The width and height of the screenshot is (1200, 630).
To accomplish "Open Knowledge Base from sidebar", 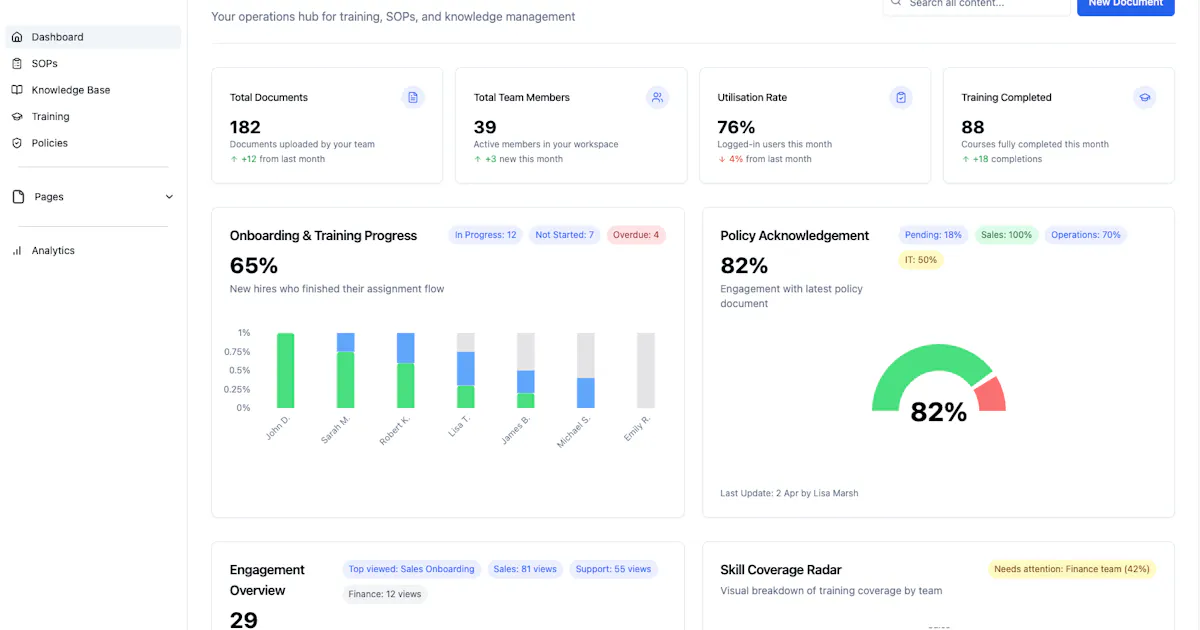I will click(x=93, y=90).
